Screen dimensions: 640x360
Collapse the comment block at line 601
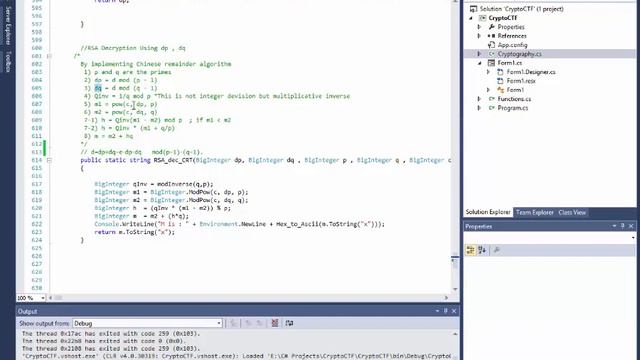[x=49, y=56]
